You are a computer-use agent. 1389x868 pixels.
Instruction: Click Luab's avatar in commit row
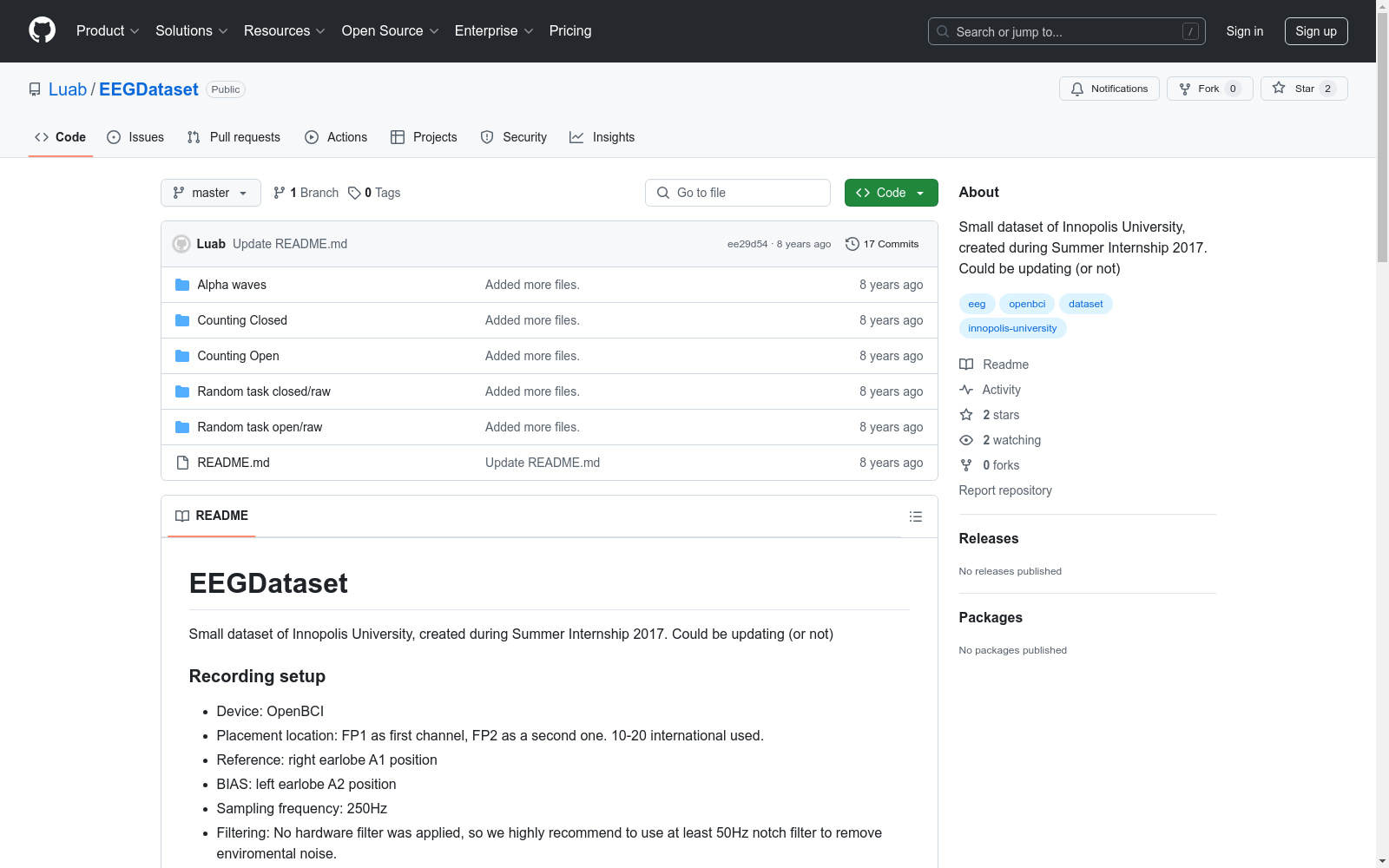click(181, 244)
